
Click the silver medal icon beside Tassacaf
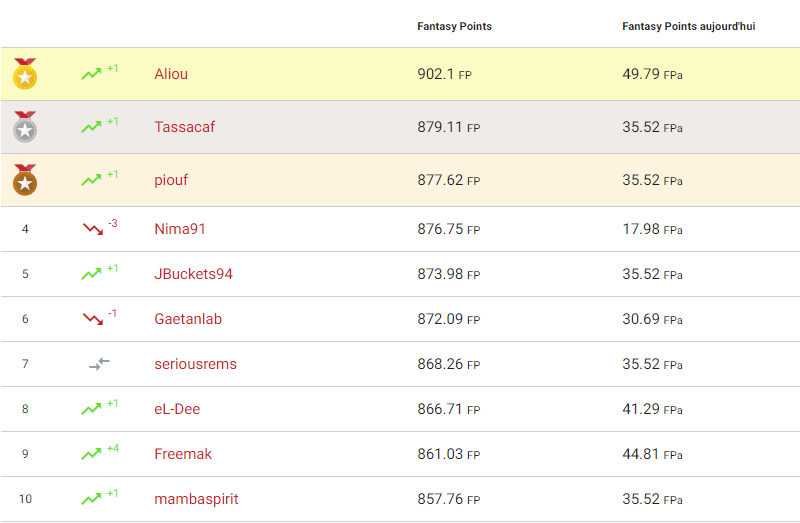pyautogui.click(x=25, y=127)
